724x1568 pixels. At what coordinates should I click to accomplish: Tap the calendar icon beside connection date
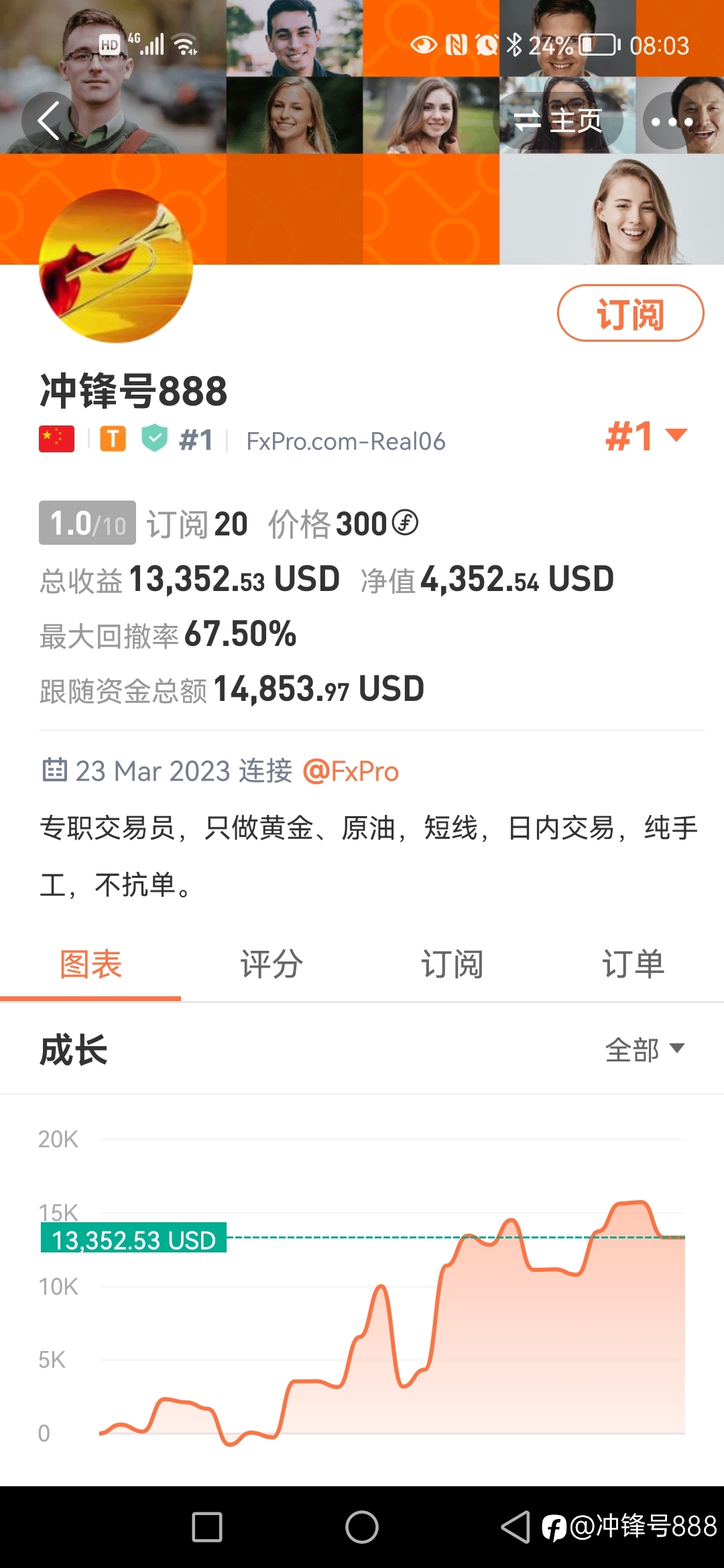[x=54, y=770]
